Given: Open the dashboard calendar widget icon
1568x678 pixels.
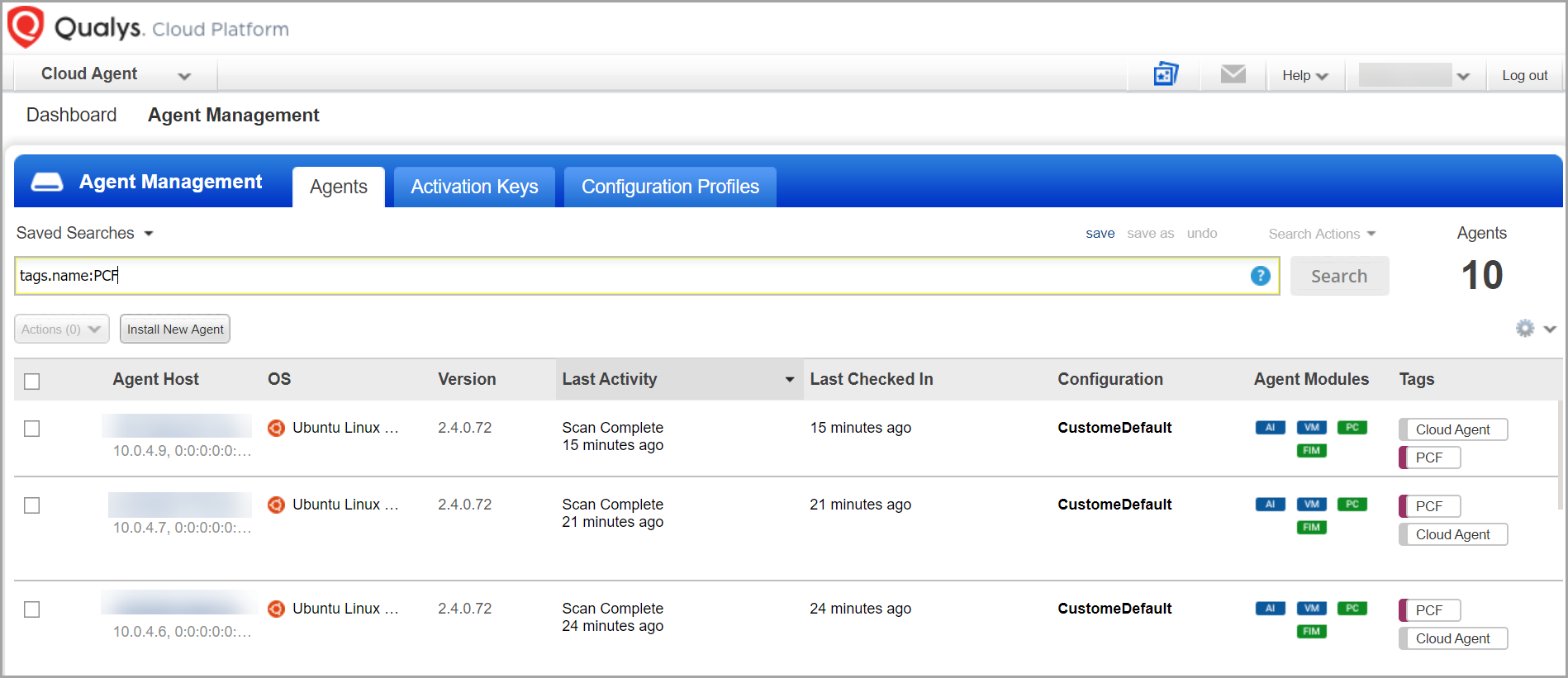Looking at the screenshot, I should tap(1166, 74).
